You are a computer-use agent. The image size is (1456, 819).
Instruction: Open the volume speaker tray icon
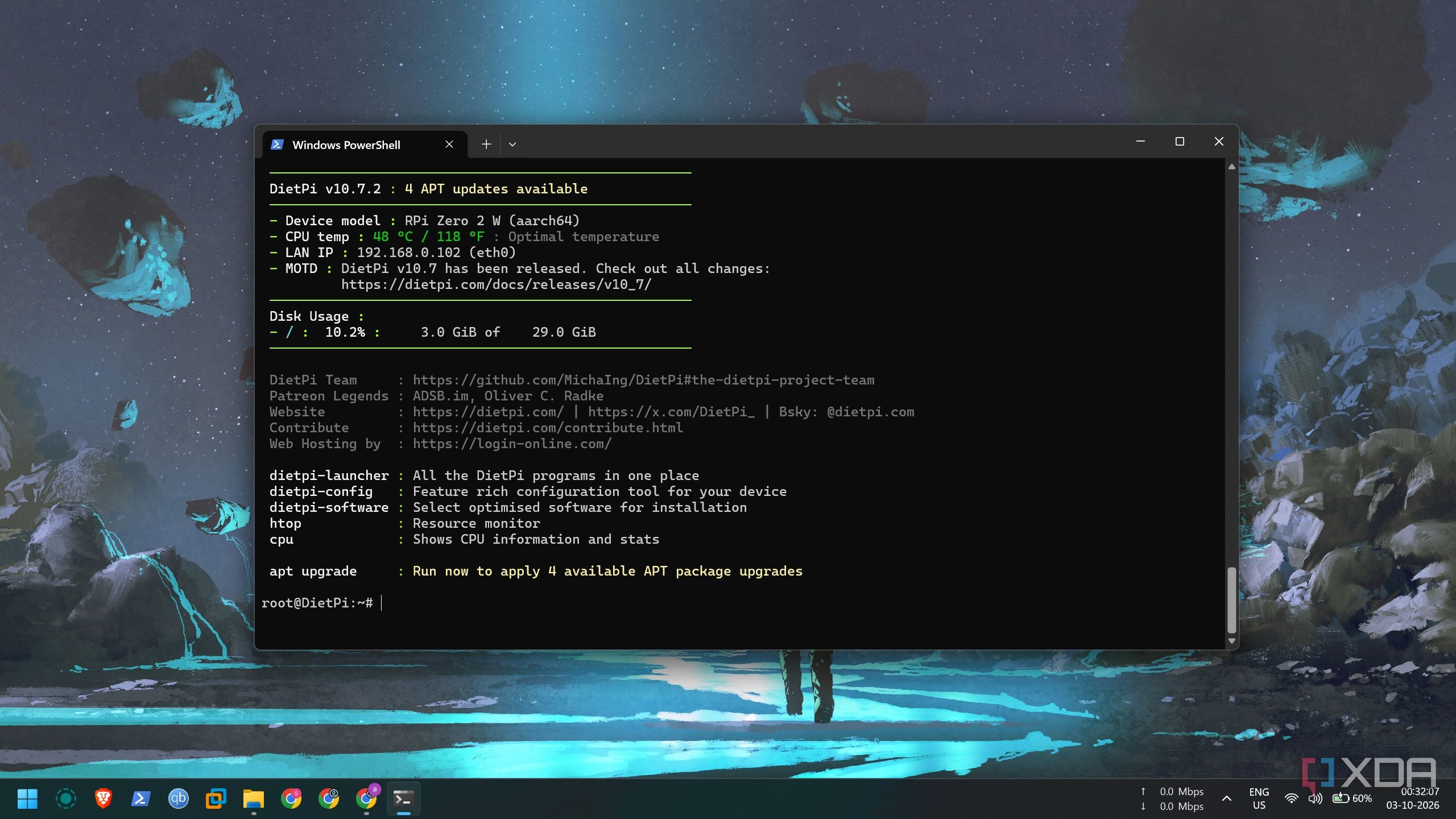1315,799
